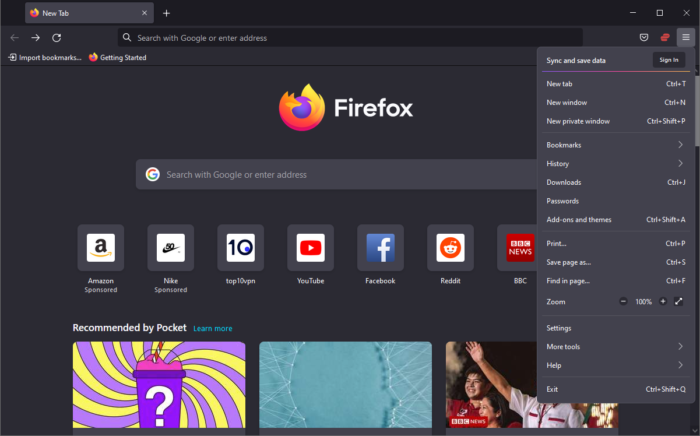Choose New window menu item
The height and width of the screenshot is (436, 700).
tap(616, 103)
